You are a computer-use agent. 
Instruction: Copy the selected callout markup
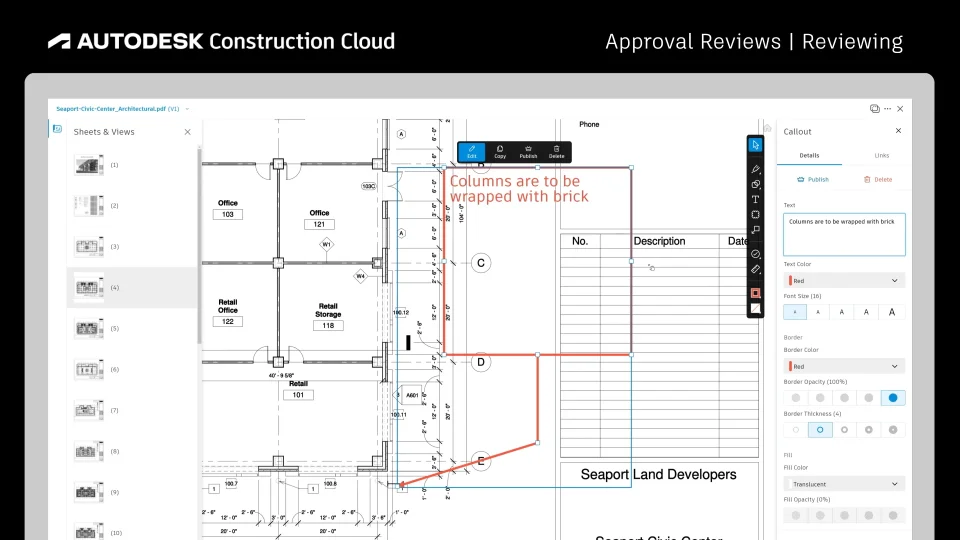(x=500, y=152)
